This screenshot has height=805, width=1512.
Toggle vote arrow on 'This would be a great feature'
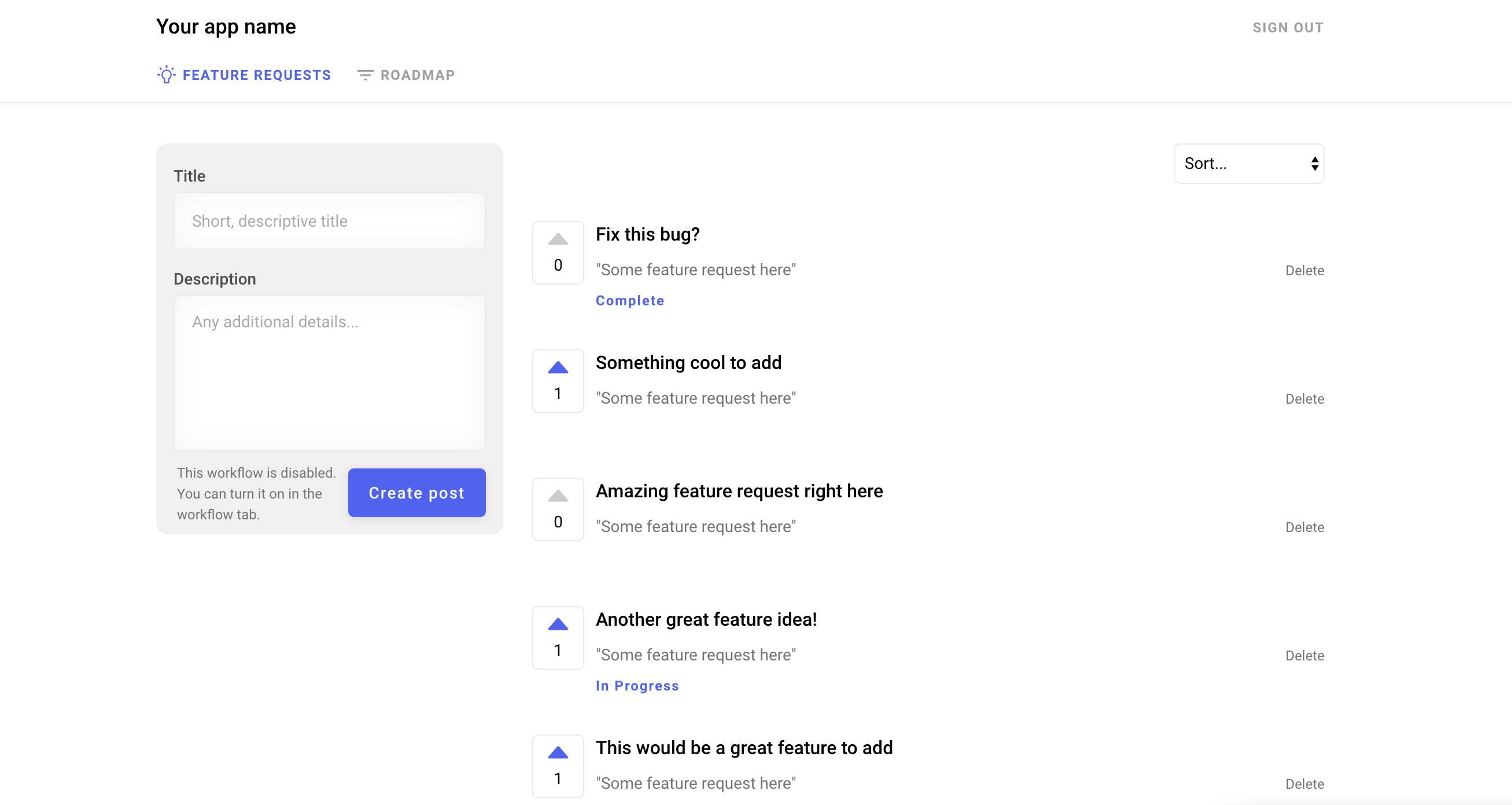tap(558, 753)
